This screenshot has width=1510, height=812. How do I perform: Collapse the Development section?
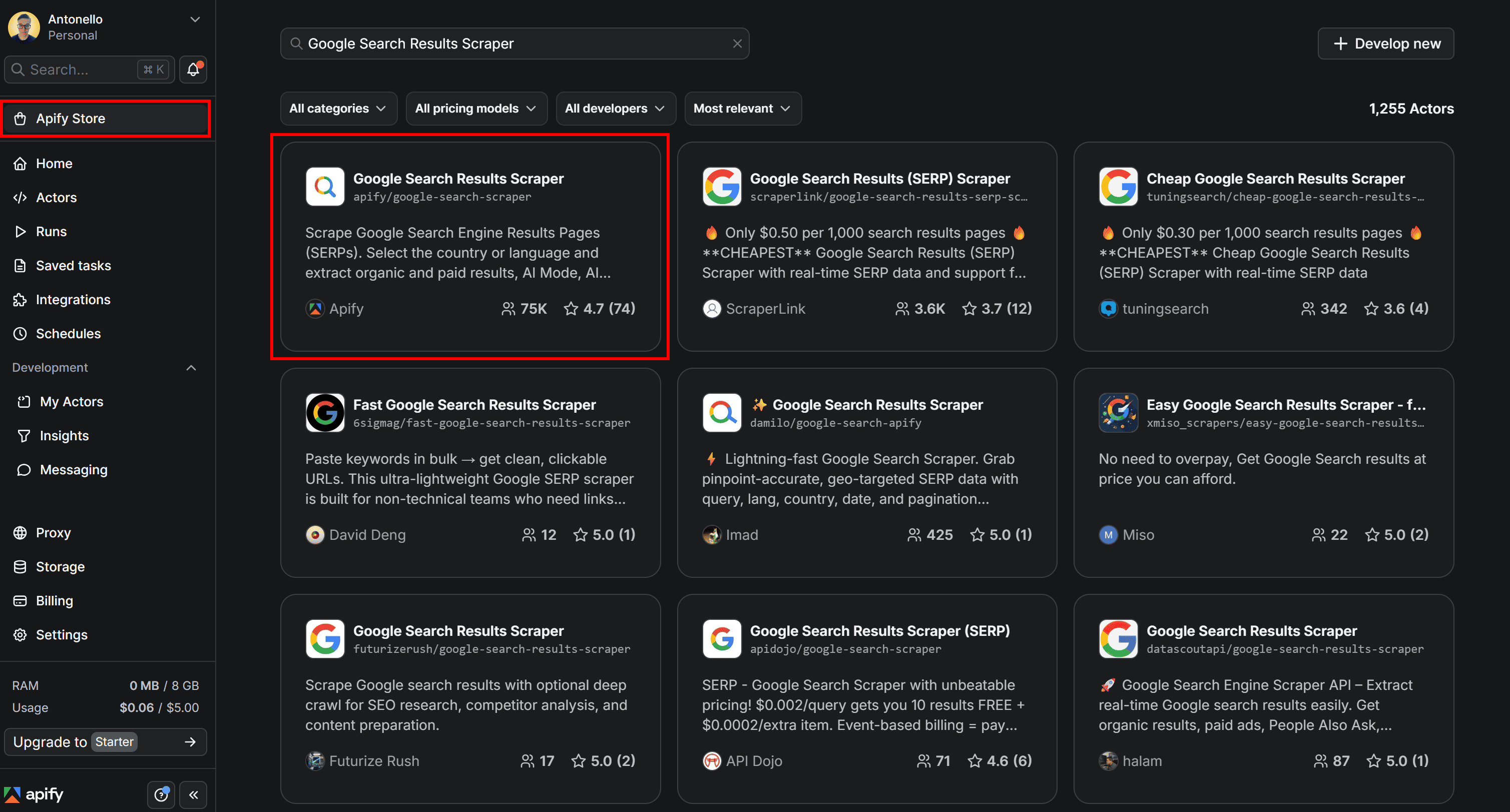click(x=191, y=367)
